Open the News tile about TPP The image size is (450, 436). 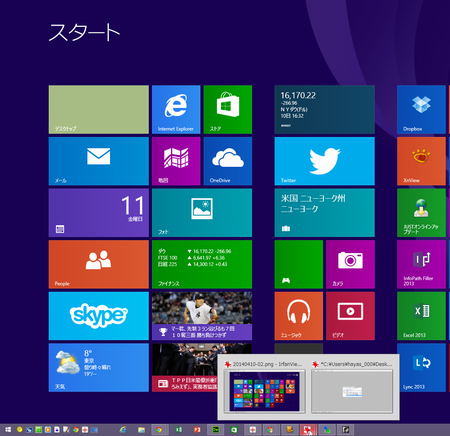(x=185, y=368)
